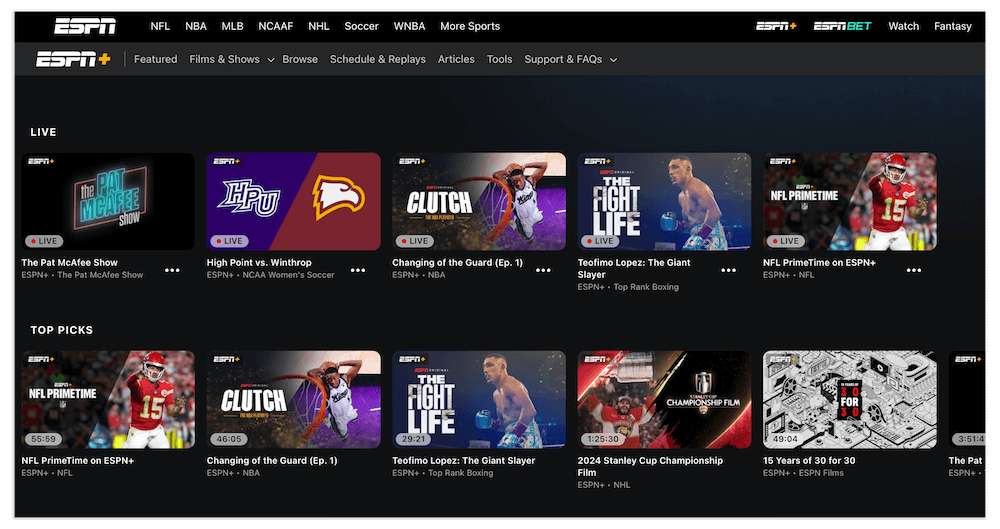
Task: Open more options for live NFL PrimeTime
Action: (914, 270)
